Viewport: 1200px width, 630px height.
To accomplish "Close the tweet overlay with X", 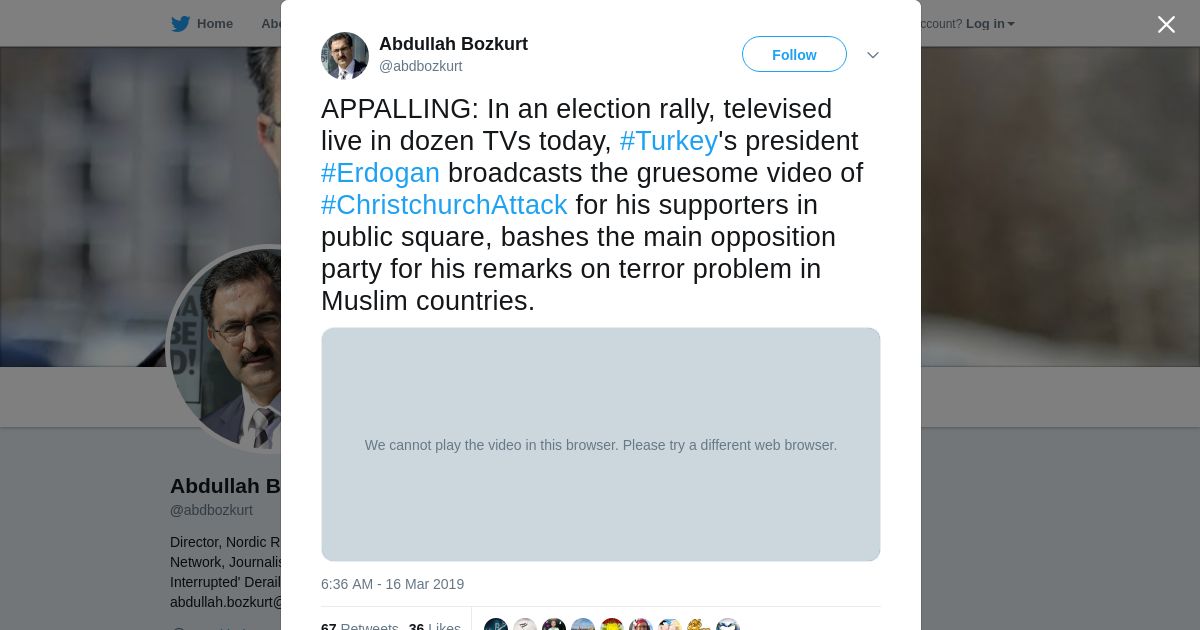I will [1166, 25].
